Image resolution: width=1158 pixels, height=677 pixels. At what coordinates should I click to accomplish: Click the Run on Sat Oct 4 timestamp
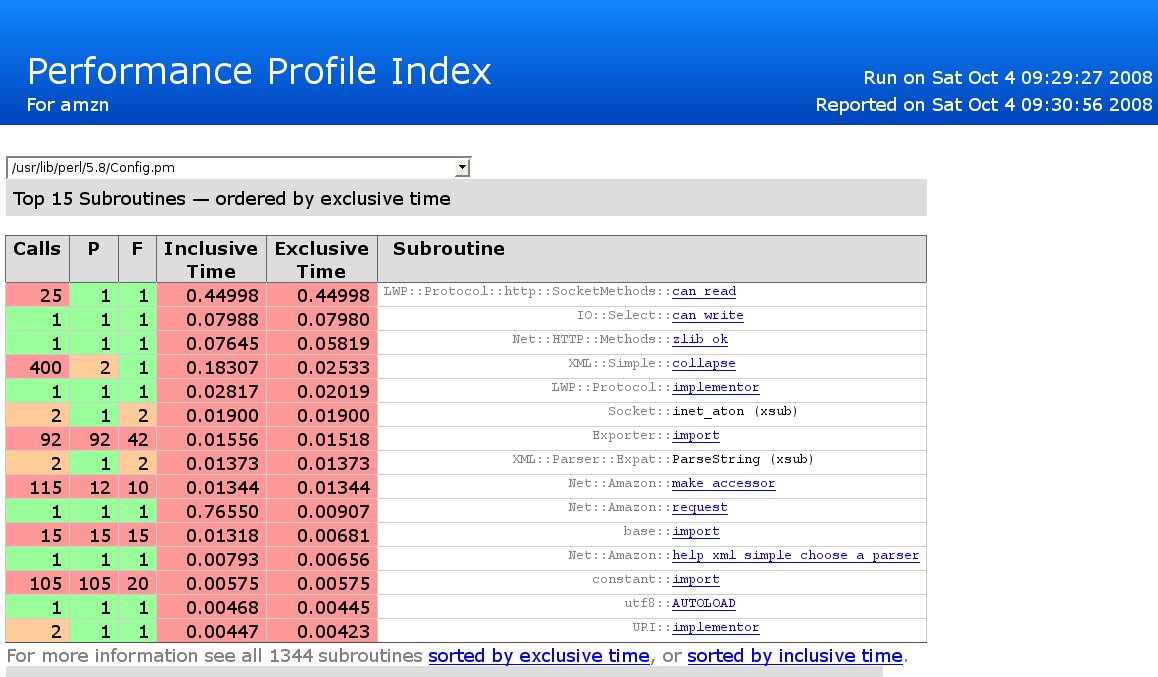pyautogui.click(x=1008, y=78)
